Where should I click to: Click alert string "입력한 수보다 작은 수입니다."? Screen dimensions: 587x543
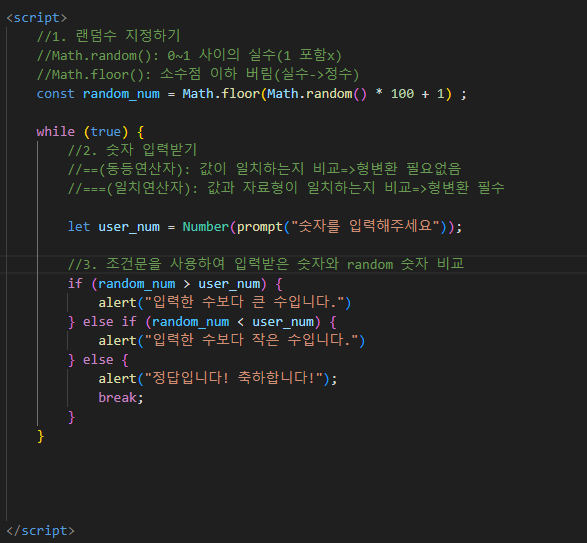pos(252,340)
